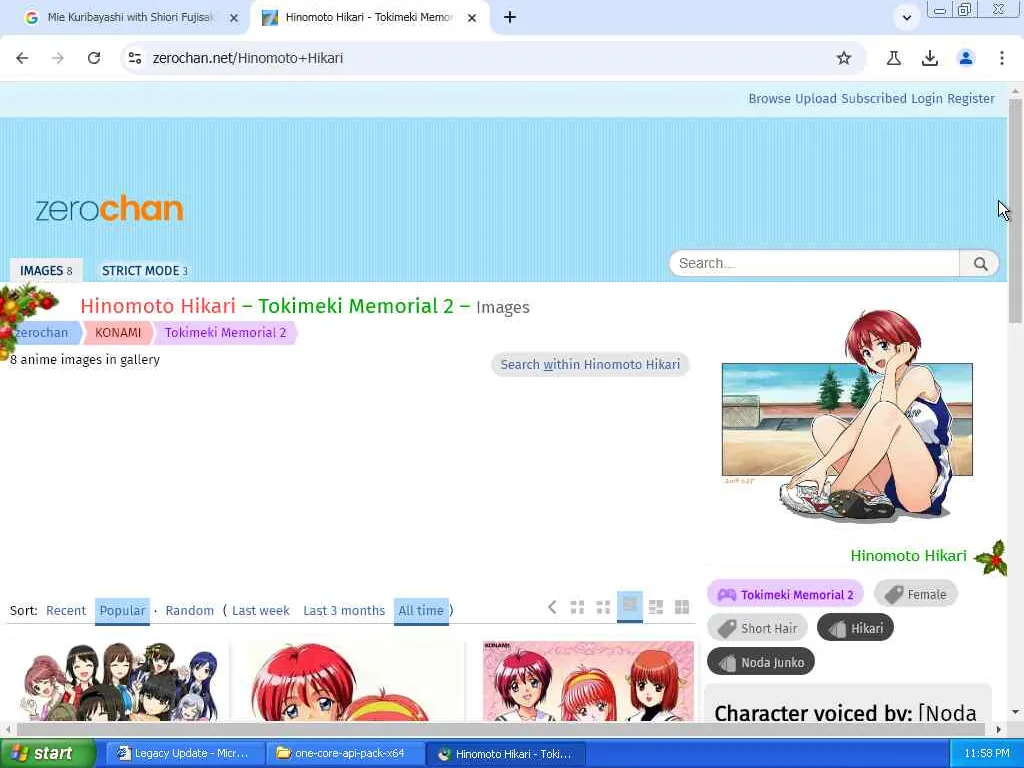
Task: Open the Hinomoto Hikari character image
Action: (848, 416)
